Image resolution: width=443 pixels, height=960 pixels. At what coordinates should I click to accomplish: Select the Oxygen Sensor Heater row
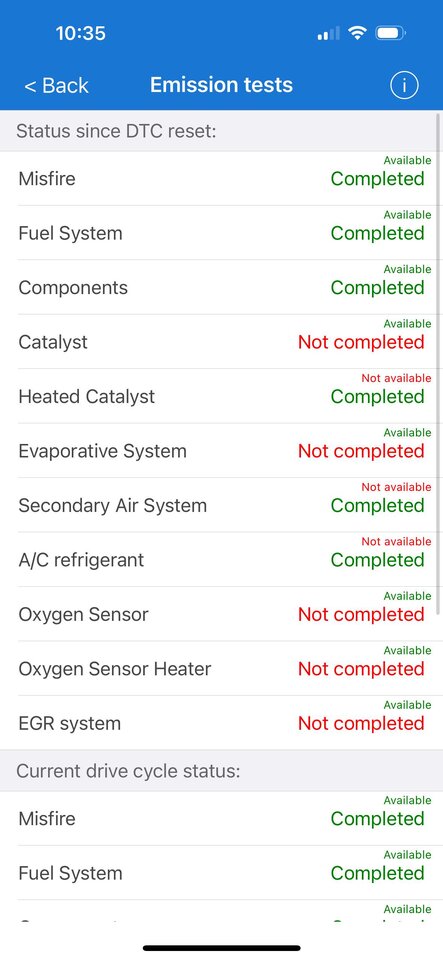[222, 669]
